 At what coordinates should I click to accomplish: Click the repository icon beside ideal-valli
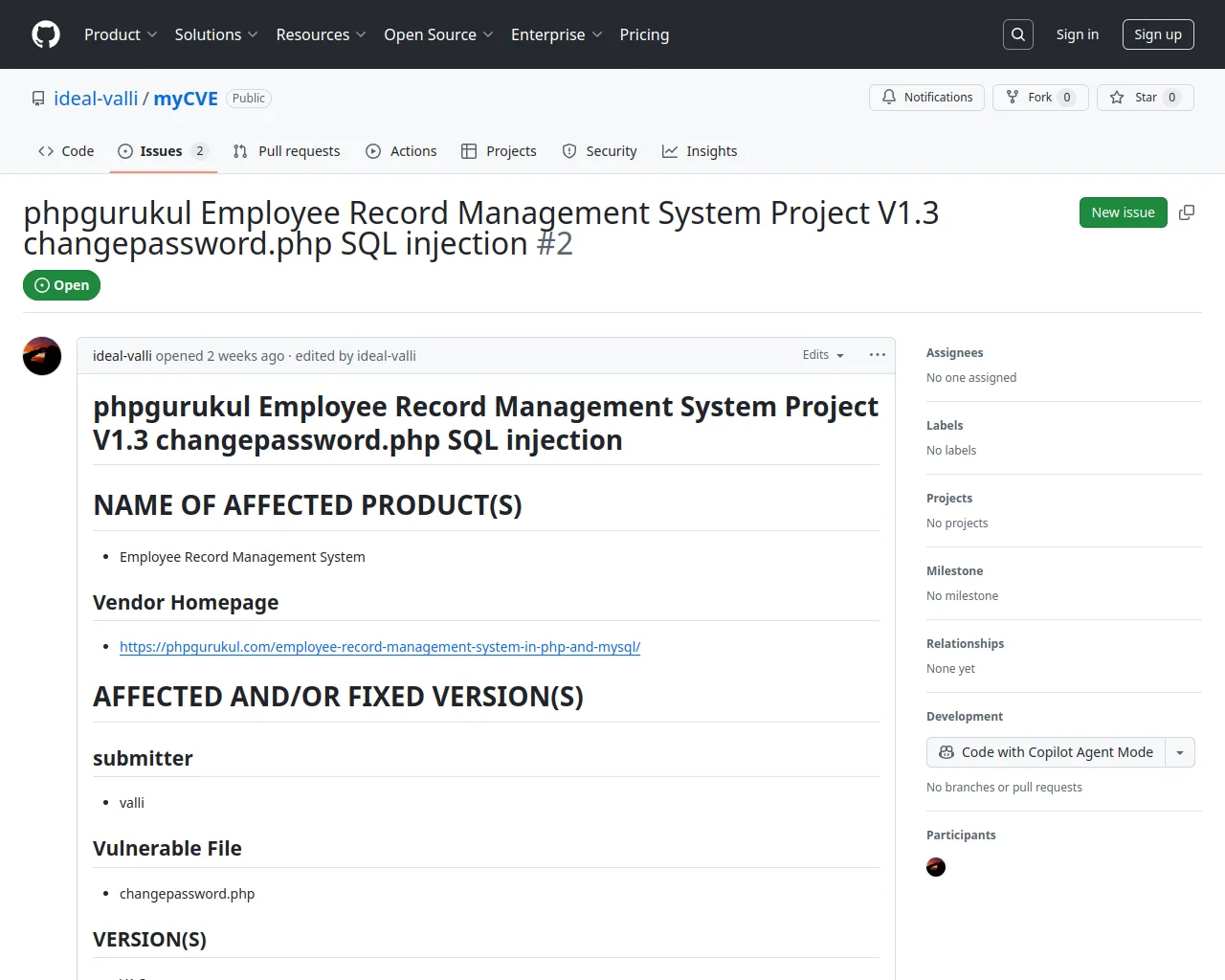coord(38,99)
